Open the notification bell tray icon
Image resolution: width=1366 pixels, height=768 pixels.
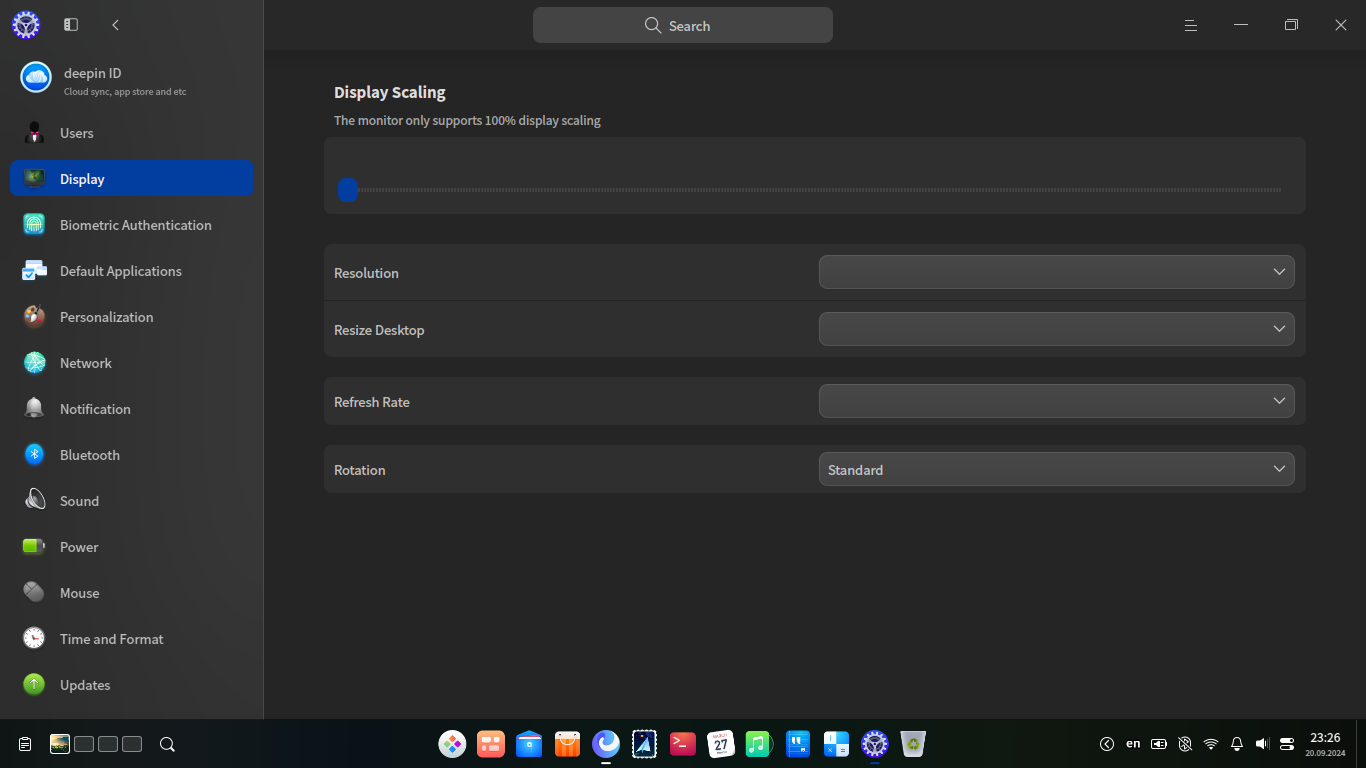click(1237, 744)
